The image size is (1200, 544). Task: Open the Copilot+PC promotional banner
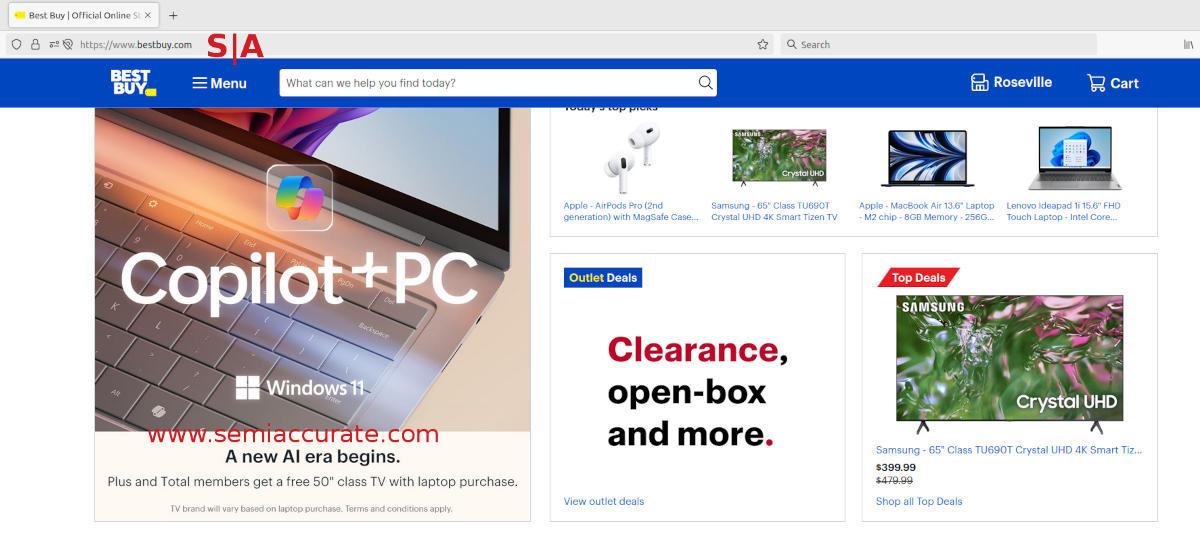tap(312, 300)
